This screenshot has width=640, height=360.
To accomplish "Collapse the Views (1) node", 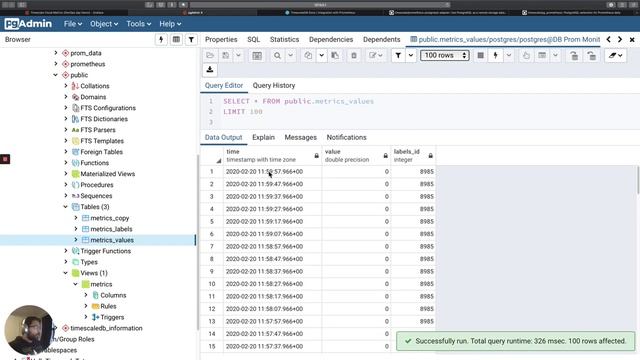I will (x=65, y=273).
